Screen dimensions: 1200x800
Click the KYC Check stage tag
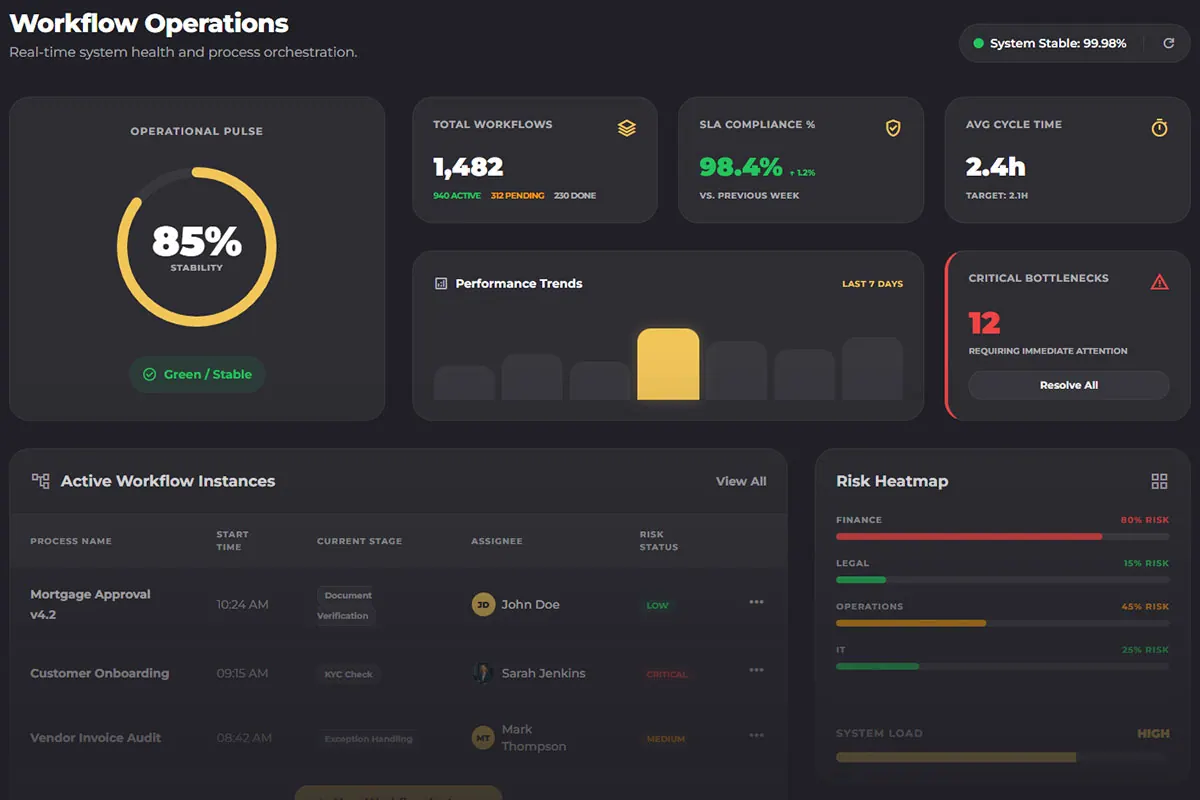pyautogui.click(x=348, y=674)
